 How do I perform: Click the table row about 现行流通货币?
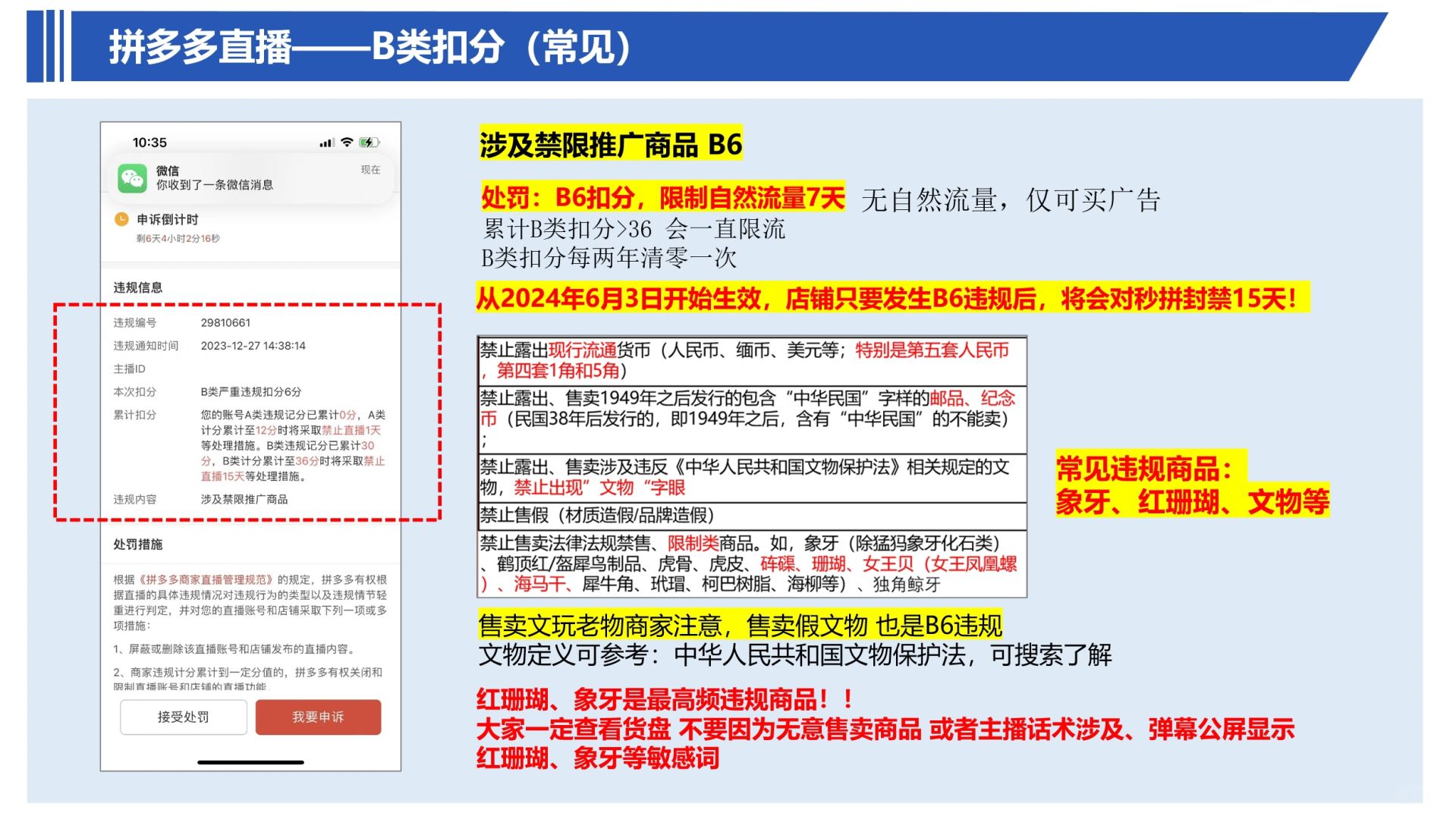pos(752,360)
